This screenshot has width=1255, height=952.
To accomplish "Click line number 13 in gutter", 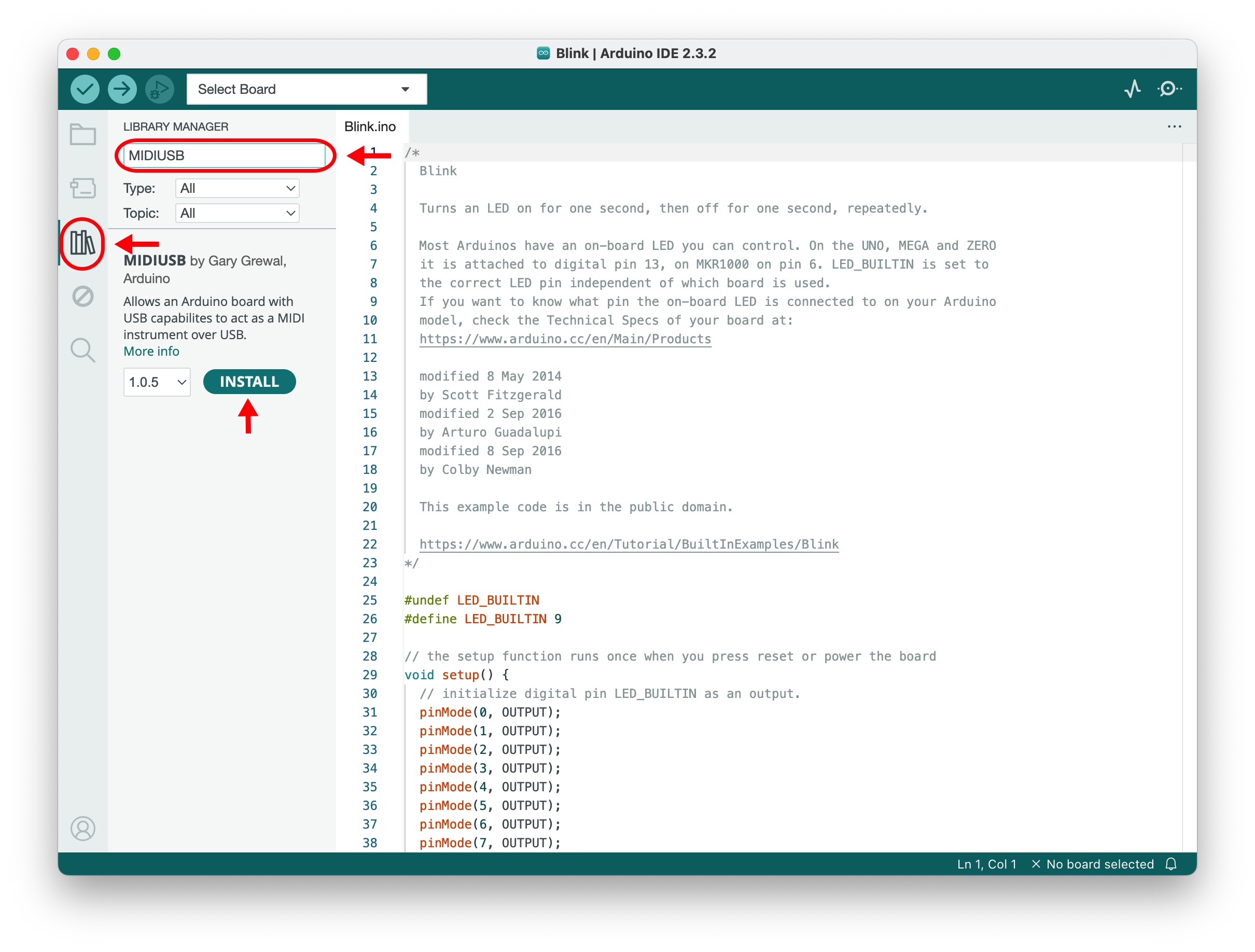I will click(370, 376).
